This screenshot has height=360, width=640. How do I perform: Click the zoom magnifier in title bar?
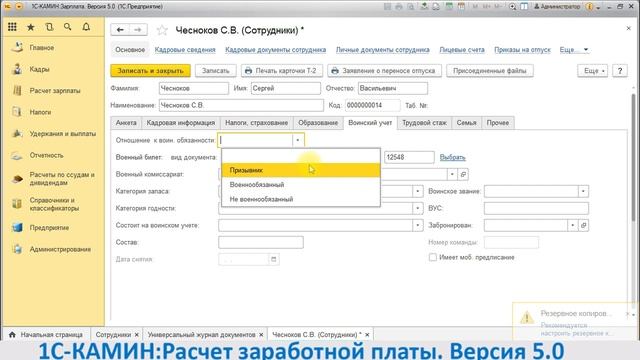[x=513, y=7]
